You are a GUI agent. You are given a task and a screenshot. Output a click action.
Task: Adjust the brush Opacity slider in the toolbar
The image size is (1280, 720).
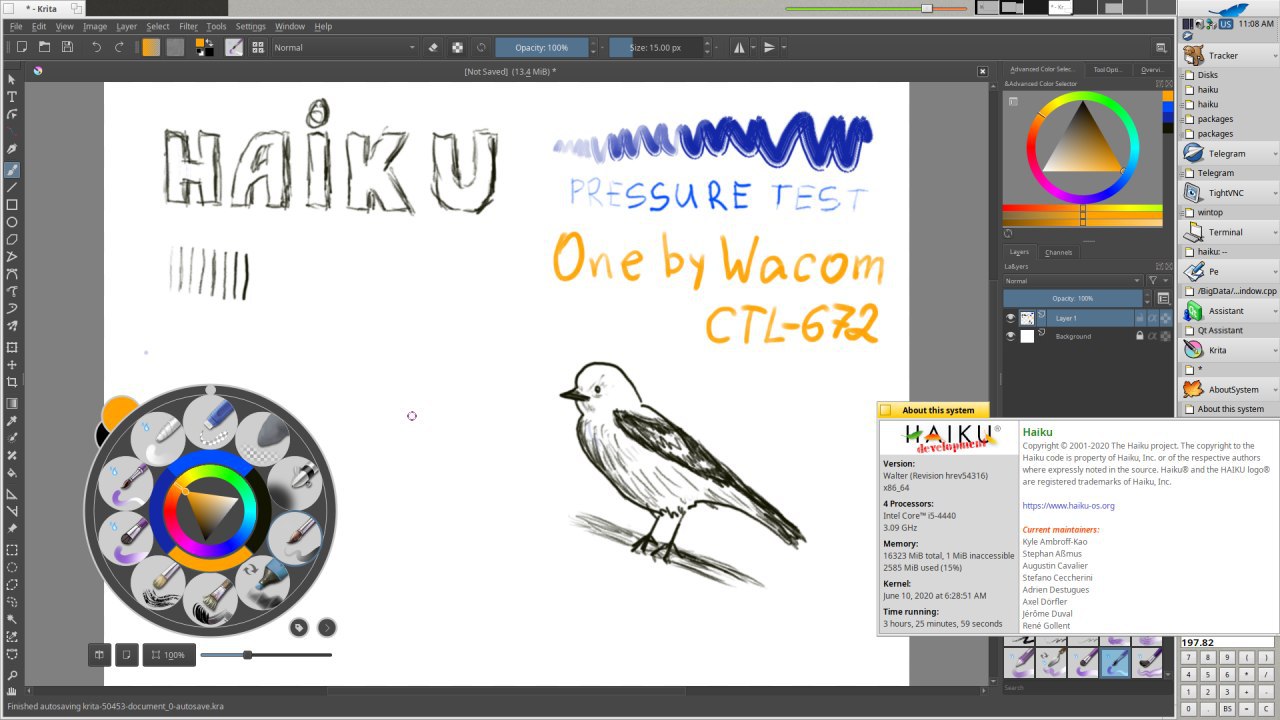(541, 47)
